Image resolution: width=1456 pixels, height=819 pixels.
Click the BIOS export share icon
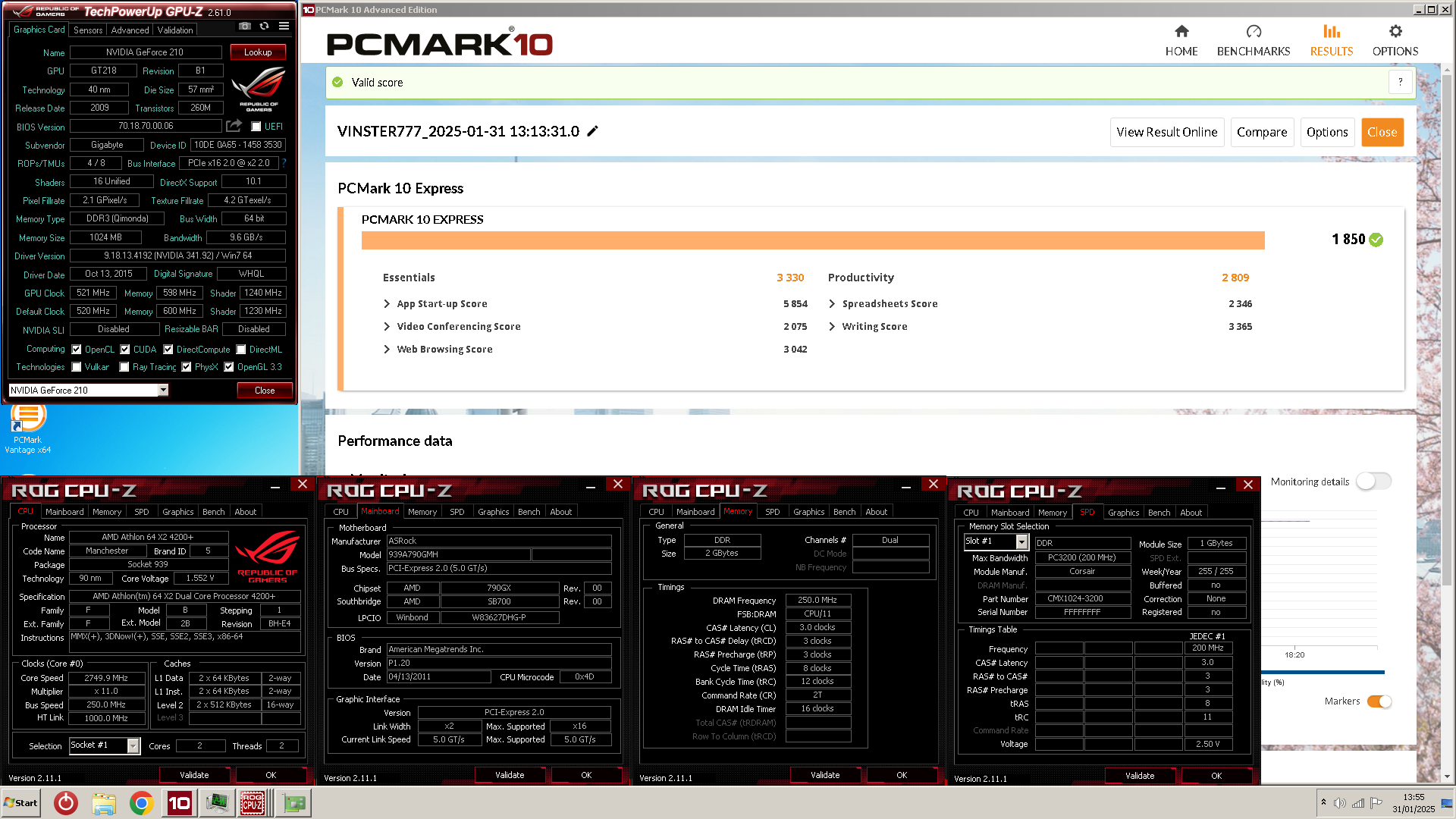(x=234, y=126)
